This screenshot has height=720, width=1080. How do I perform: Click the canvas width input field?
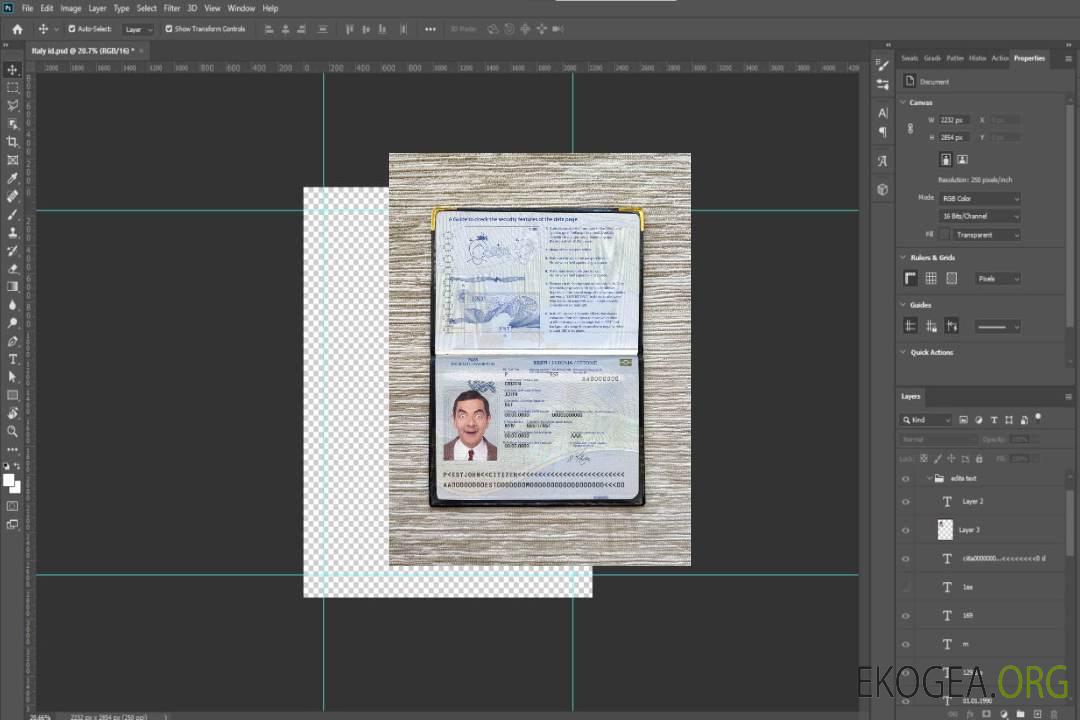coord(954,120)
